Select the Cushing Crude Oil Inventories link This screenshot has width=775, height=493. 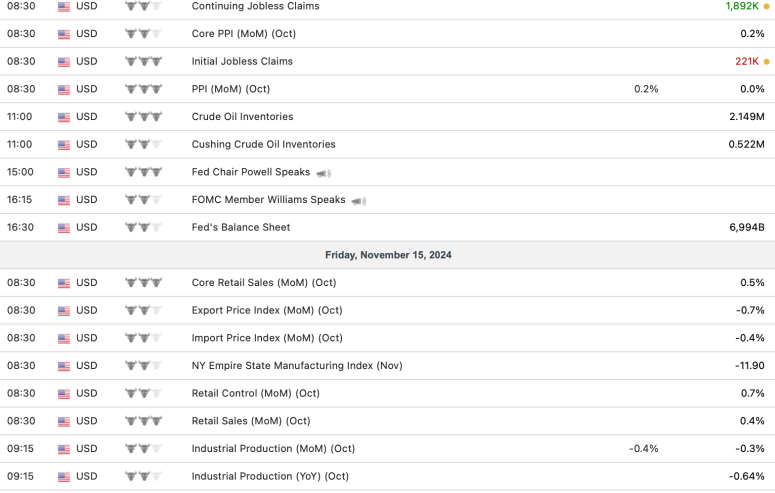click(x=263, y=145)
